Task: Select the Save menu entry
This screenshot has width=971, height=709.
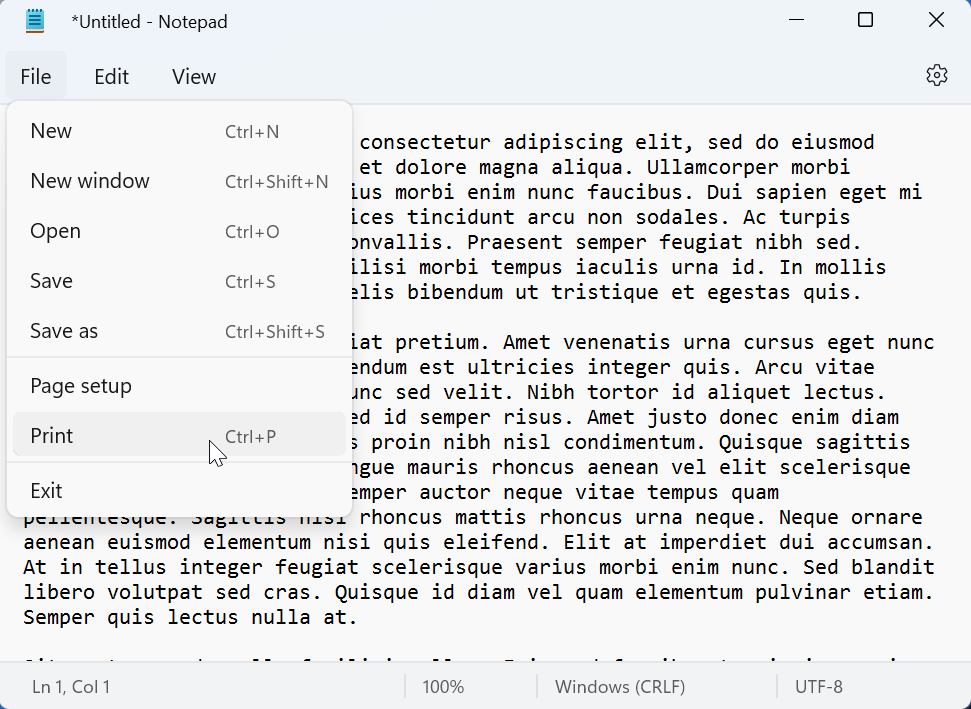Action: [x=52, y=281]
